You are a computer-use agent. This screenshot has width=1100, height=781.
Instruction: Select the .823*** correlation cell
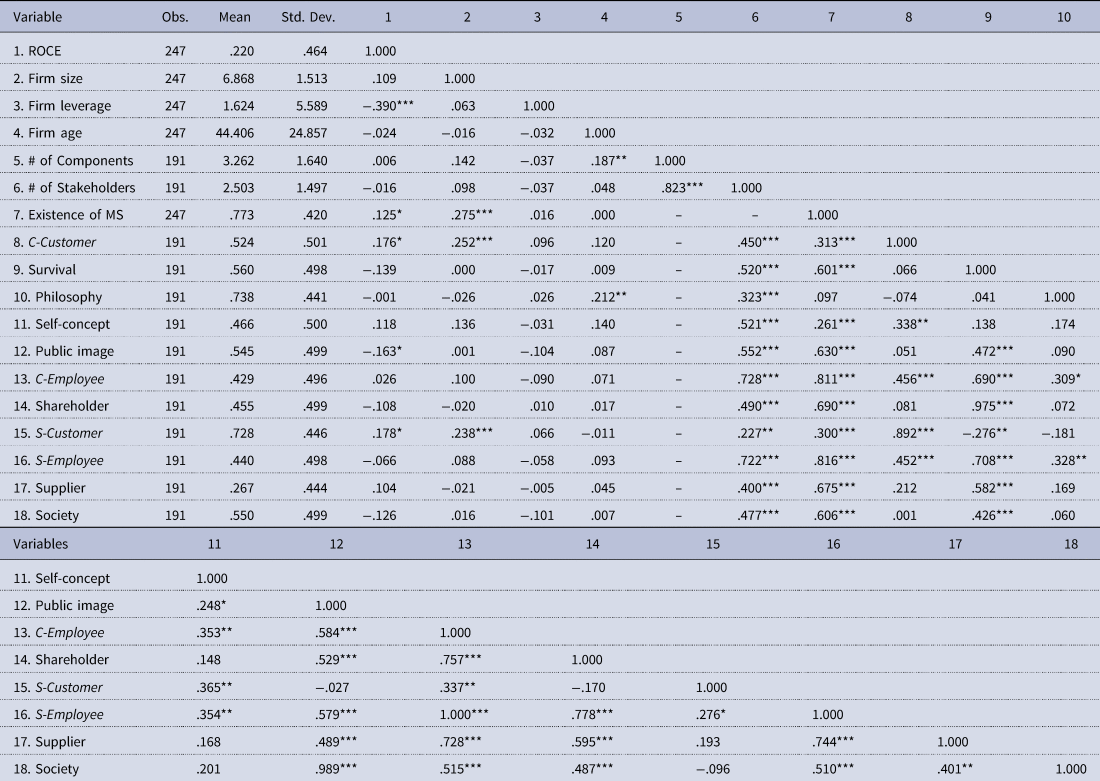coord(682,188)
